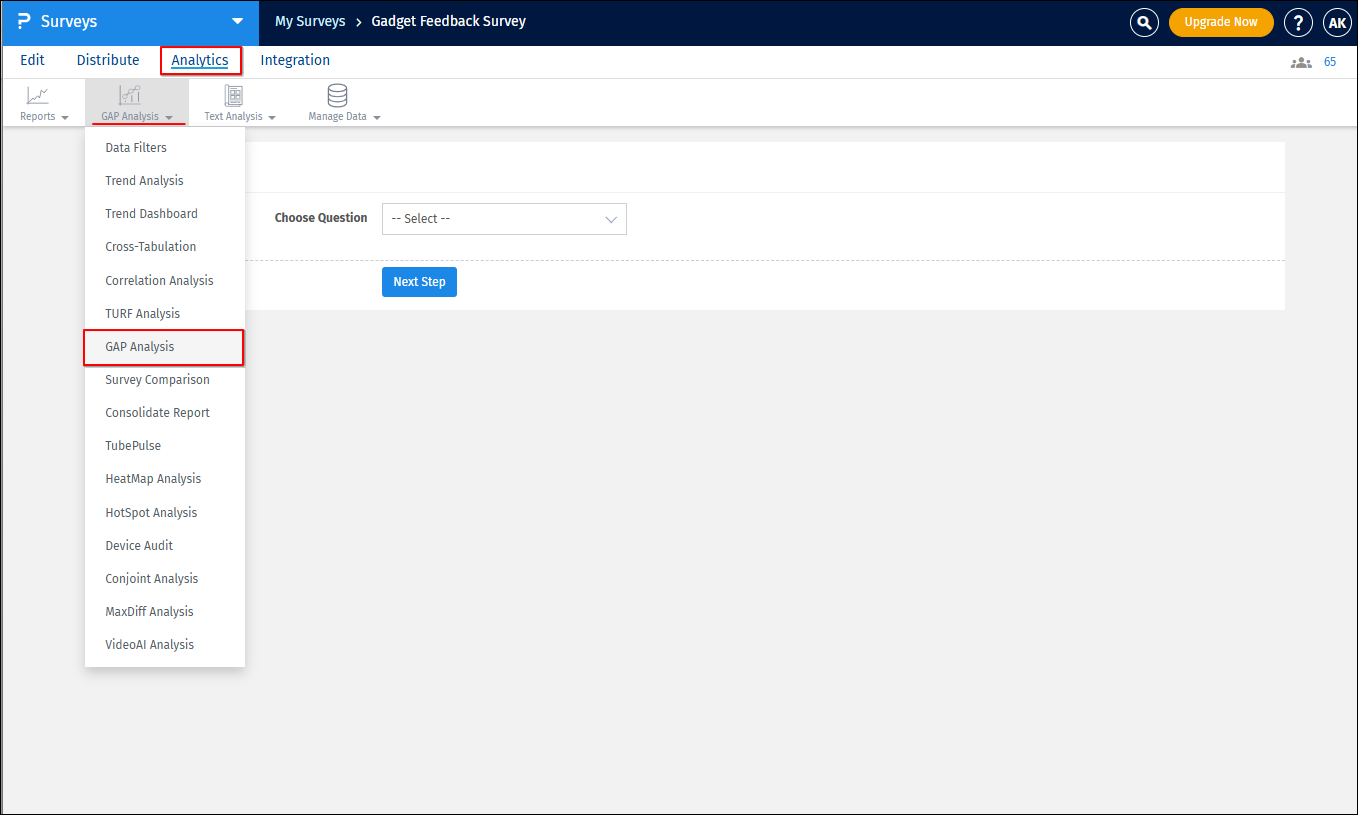
Task: Click the Reports chart icon
Action: 37,96
